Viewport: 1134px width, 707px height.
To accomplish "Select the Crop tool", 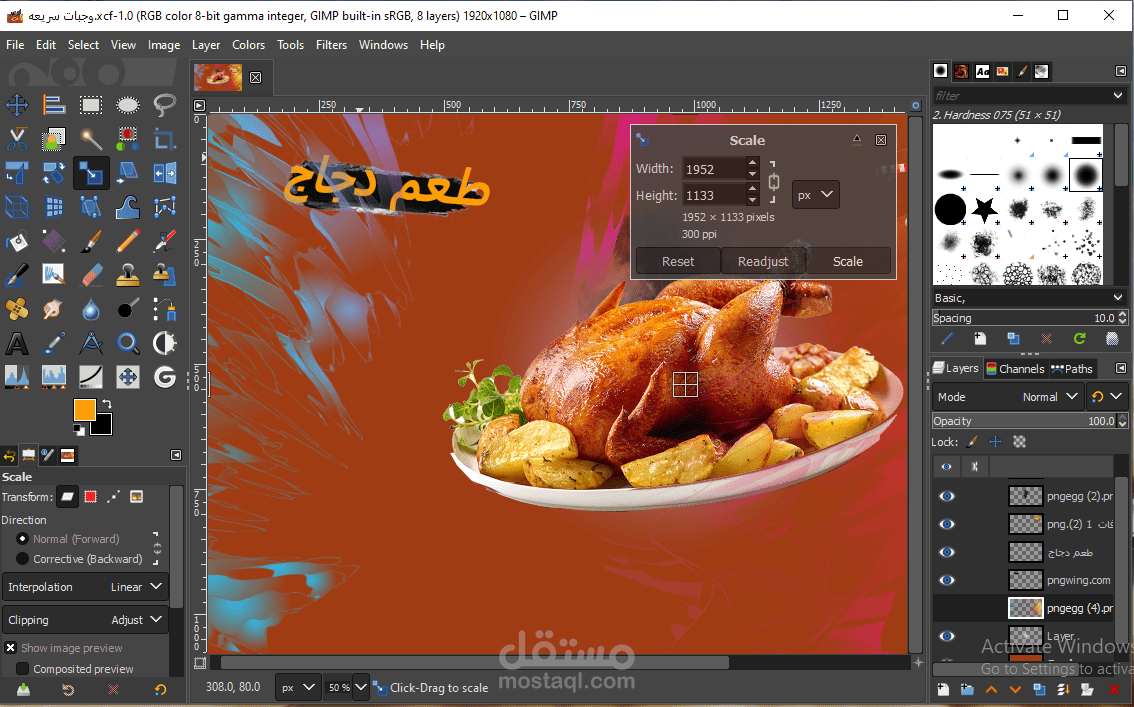I will [165, 139].
